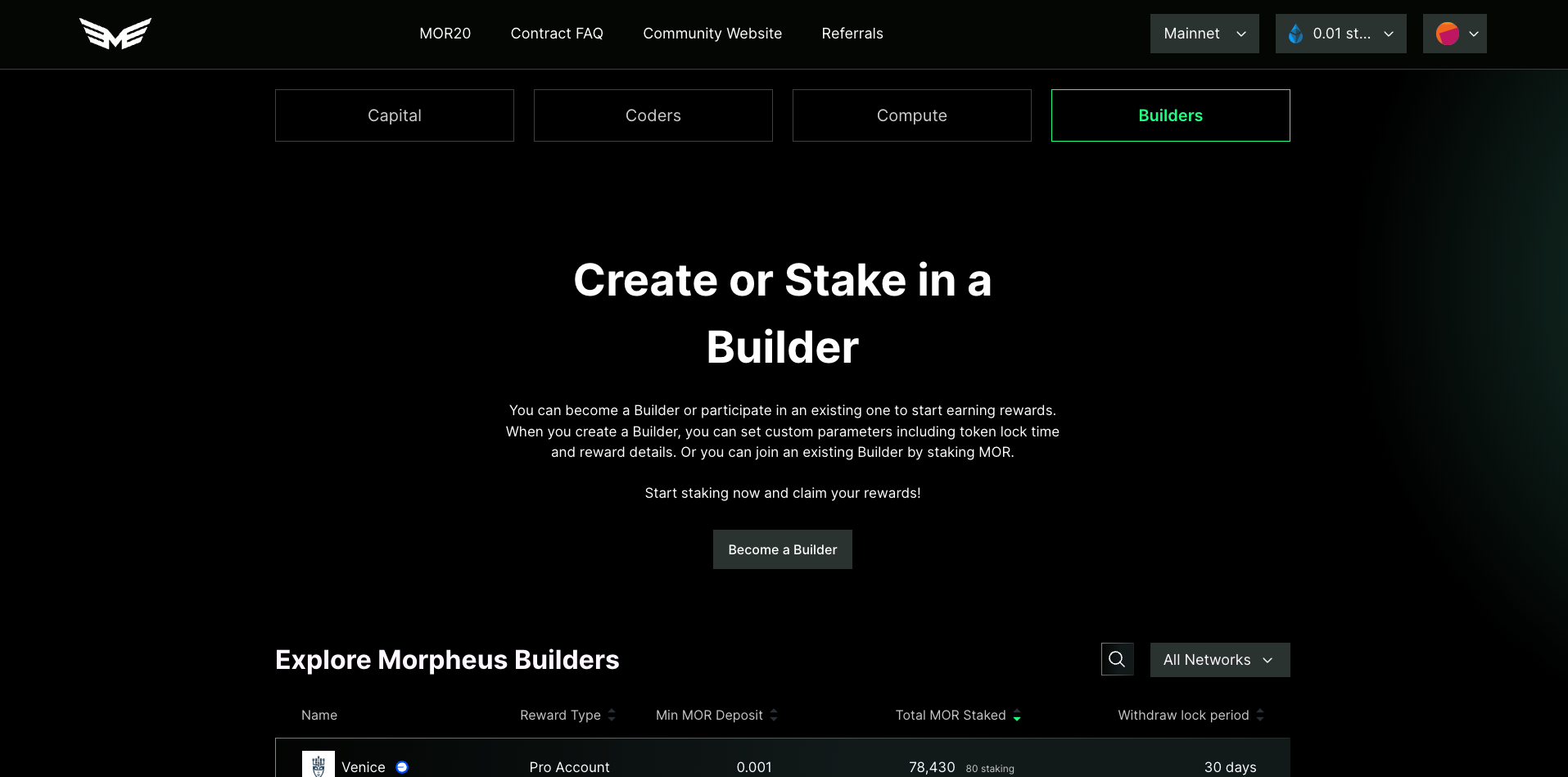Sort the table by Min MOR Deposit
Screen dimensions: 1568x777
pyautogui.click(x=716, y=715)
